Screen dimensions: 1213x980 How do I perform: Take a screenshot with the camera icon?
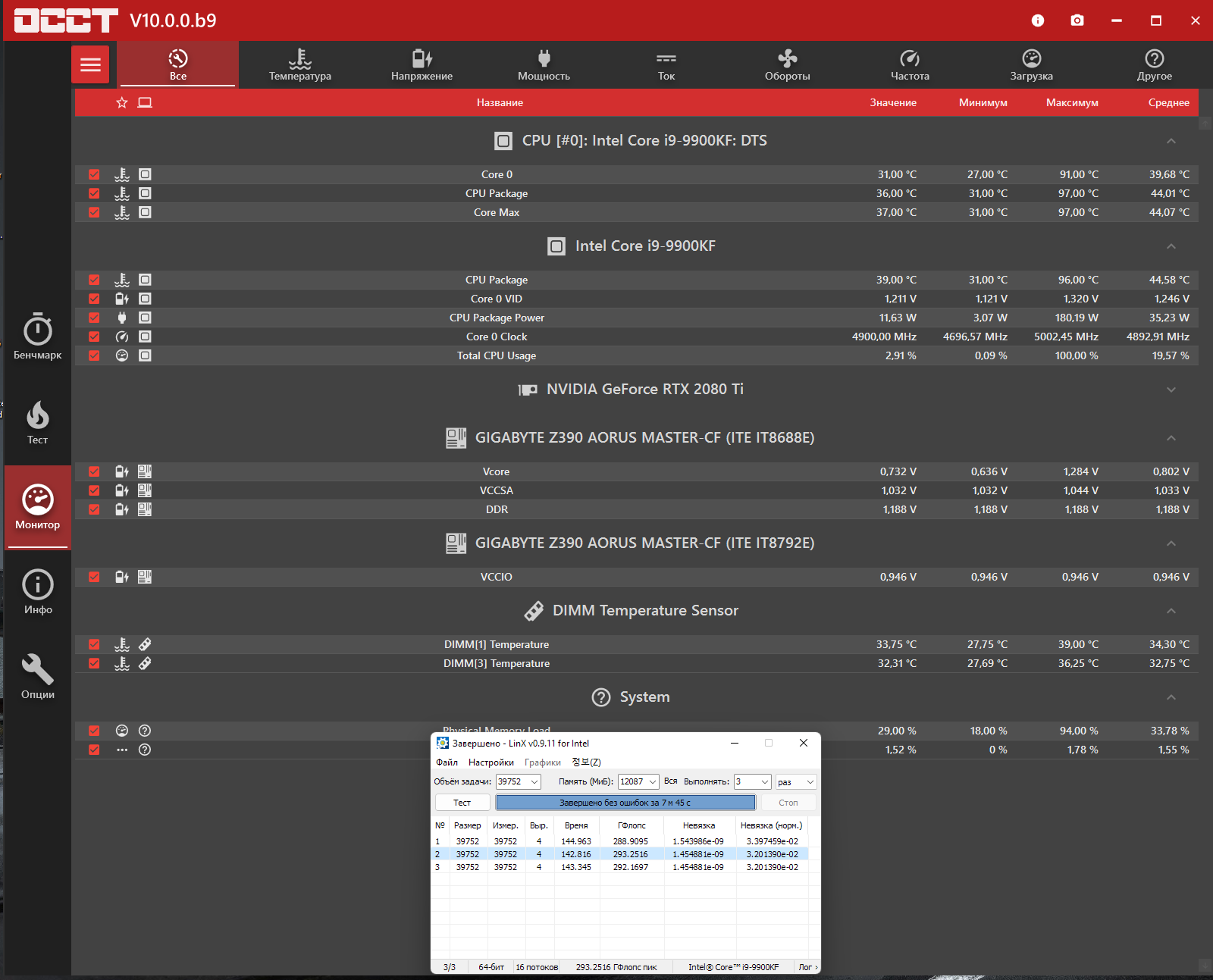(1077, 20)
